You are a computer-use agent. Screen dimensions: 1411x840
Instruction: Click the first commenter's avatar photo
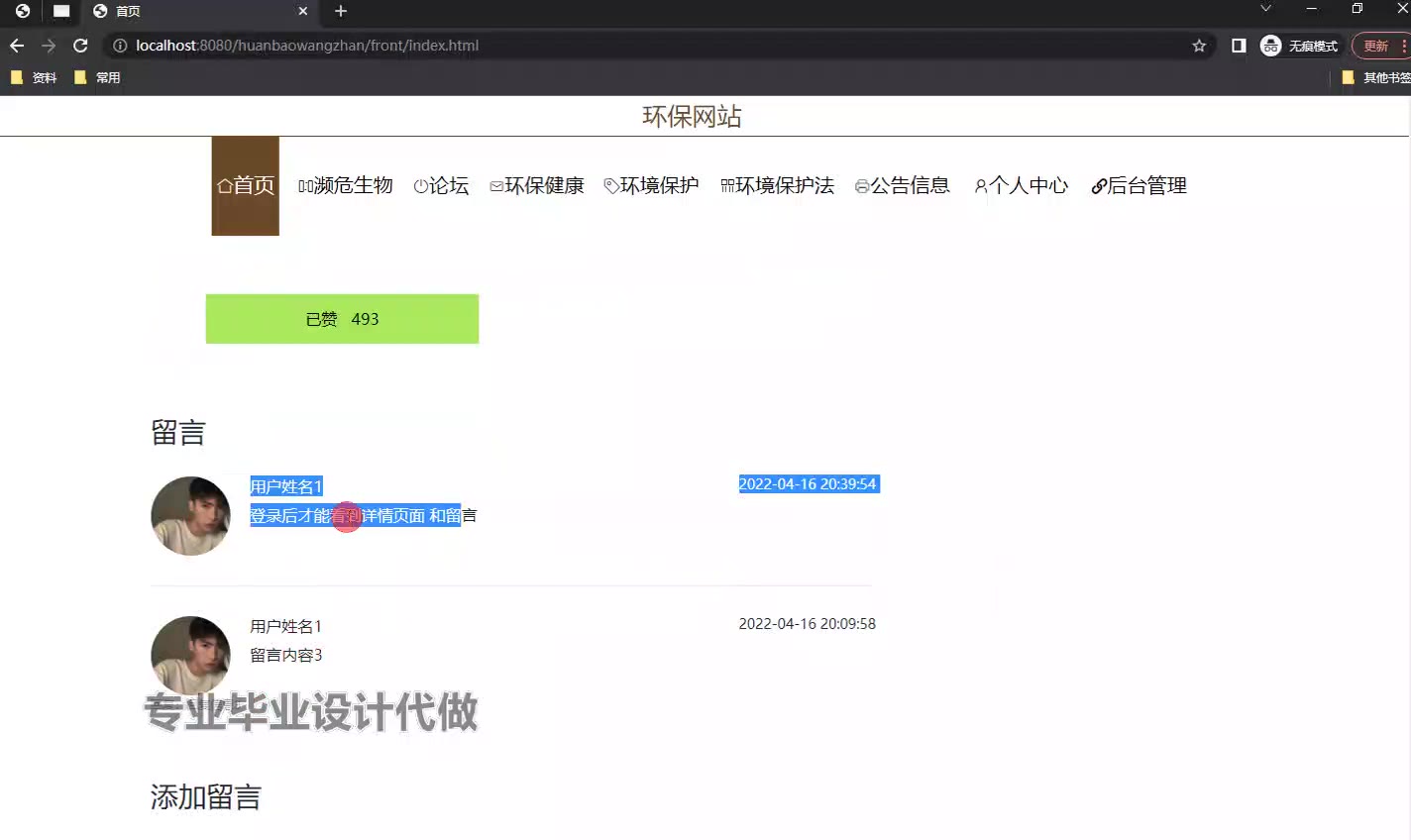(190, 516)
